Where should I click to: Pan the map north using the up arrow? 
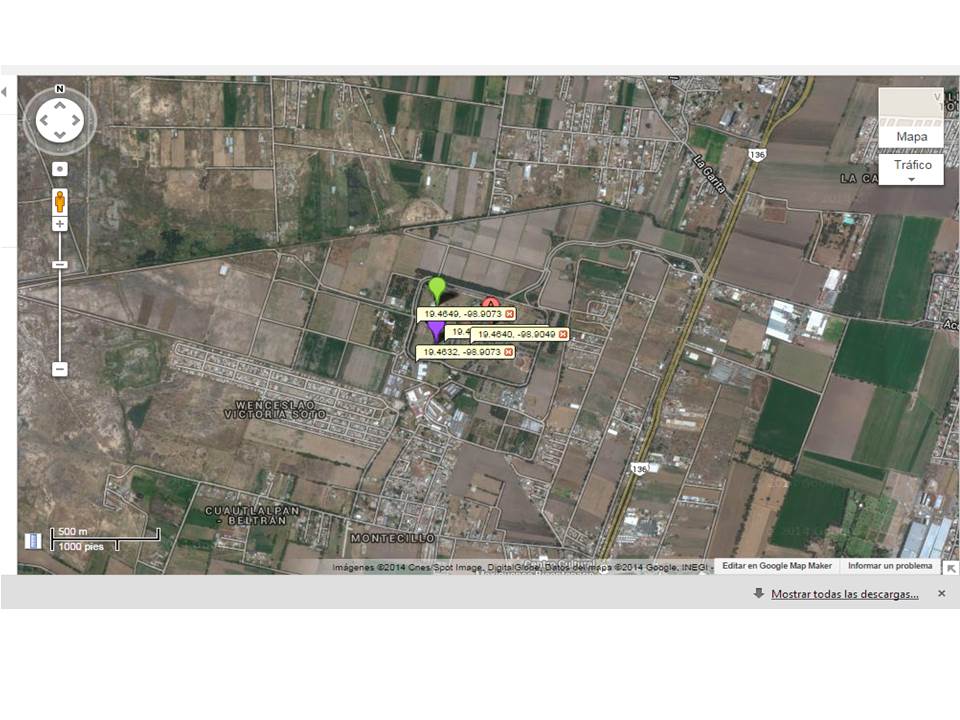[60, 104]
